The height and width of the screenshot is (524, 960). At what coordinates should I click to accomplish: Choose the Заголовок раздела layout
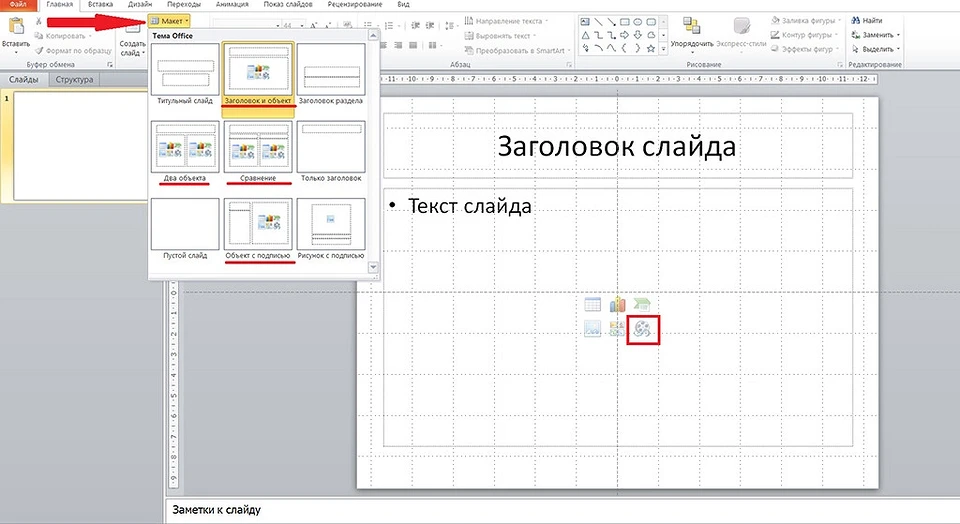tap(331, 74)
